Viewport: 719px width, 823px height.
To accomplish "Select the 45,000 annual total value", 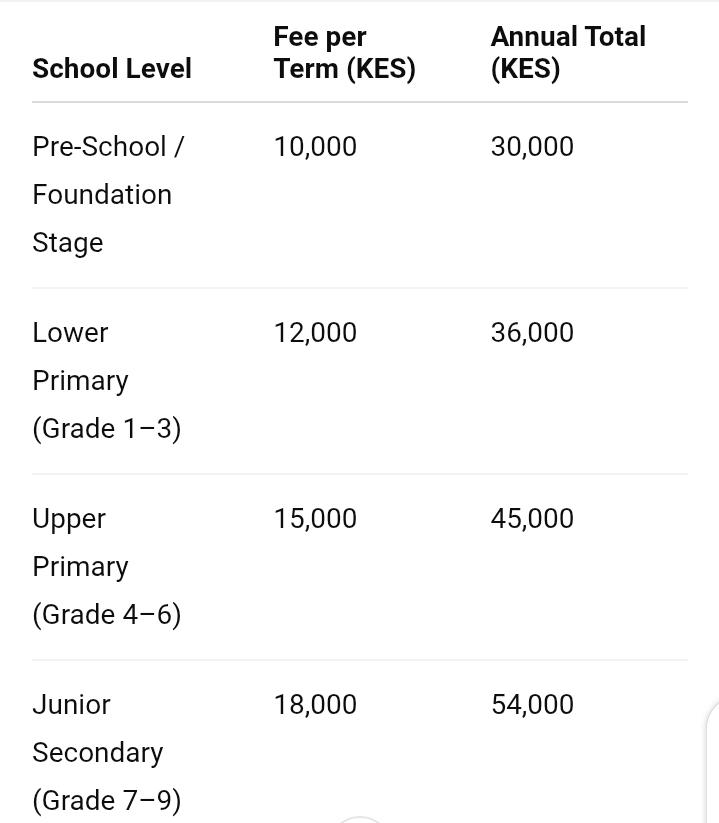I will [532, 519].
